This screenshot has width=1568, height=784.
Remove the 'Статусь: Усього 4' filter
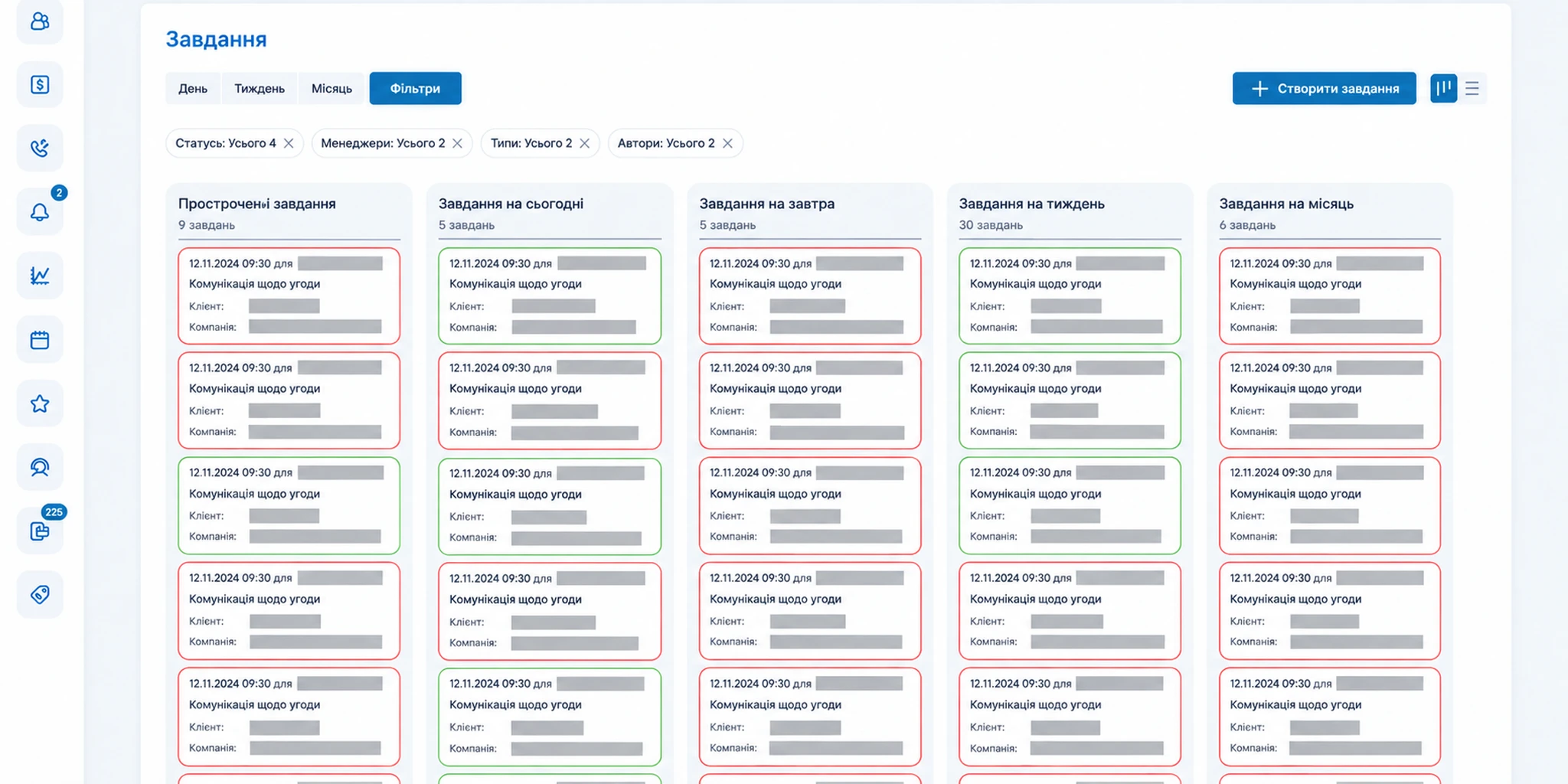coord(289,143)
